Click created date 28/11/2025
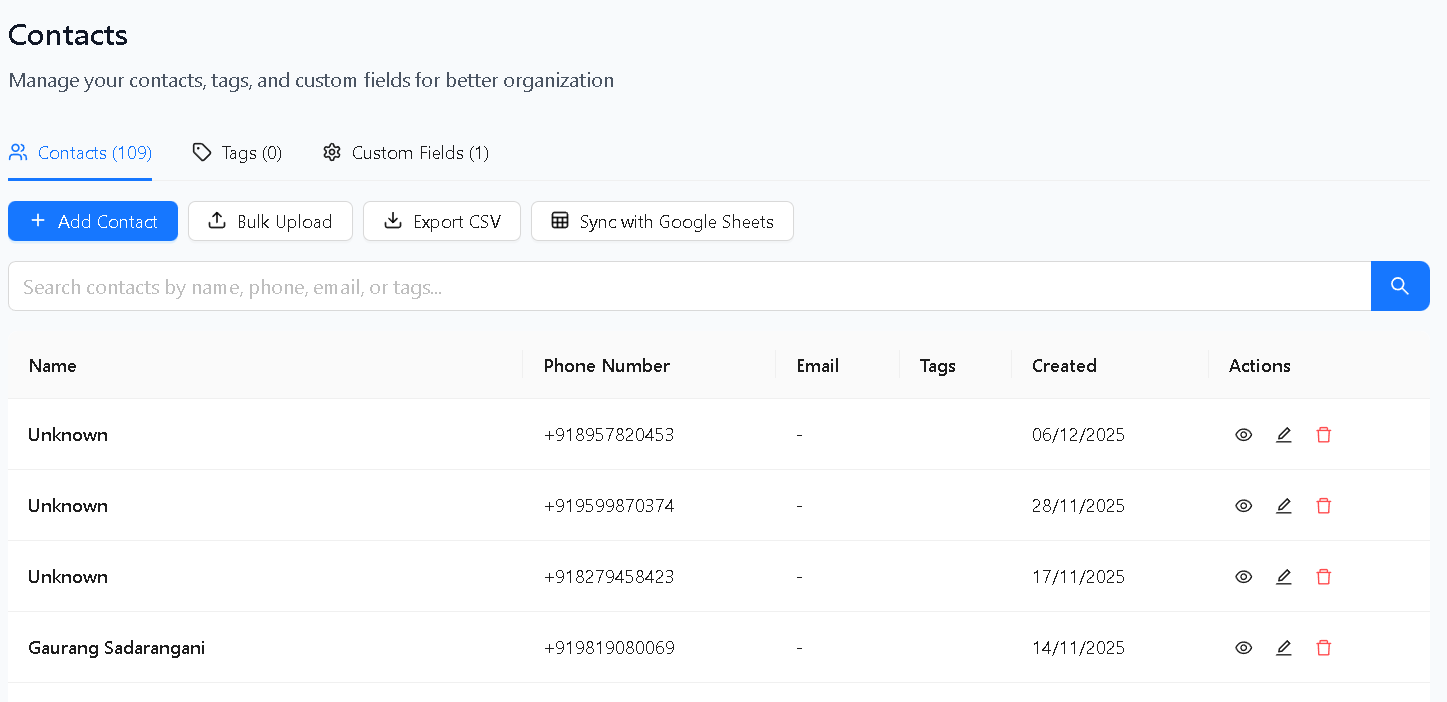 [x=1078, y=506]
